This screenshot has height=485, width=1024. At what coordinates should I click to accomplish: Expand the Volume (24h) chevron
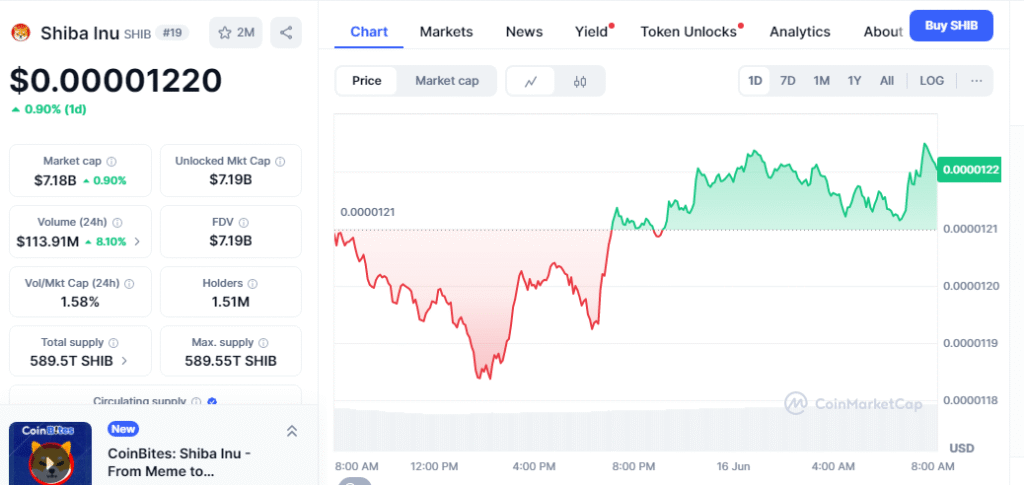point(137,242)
